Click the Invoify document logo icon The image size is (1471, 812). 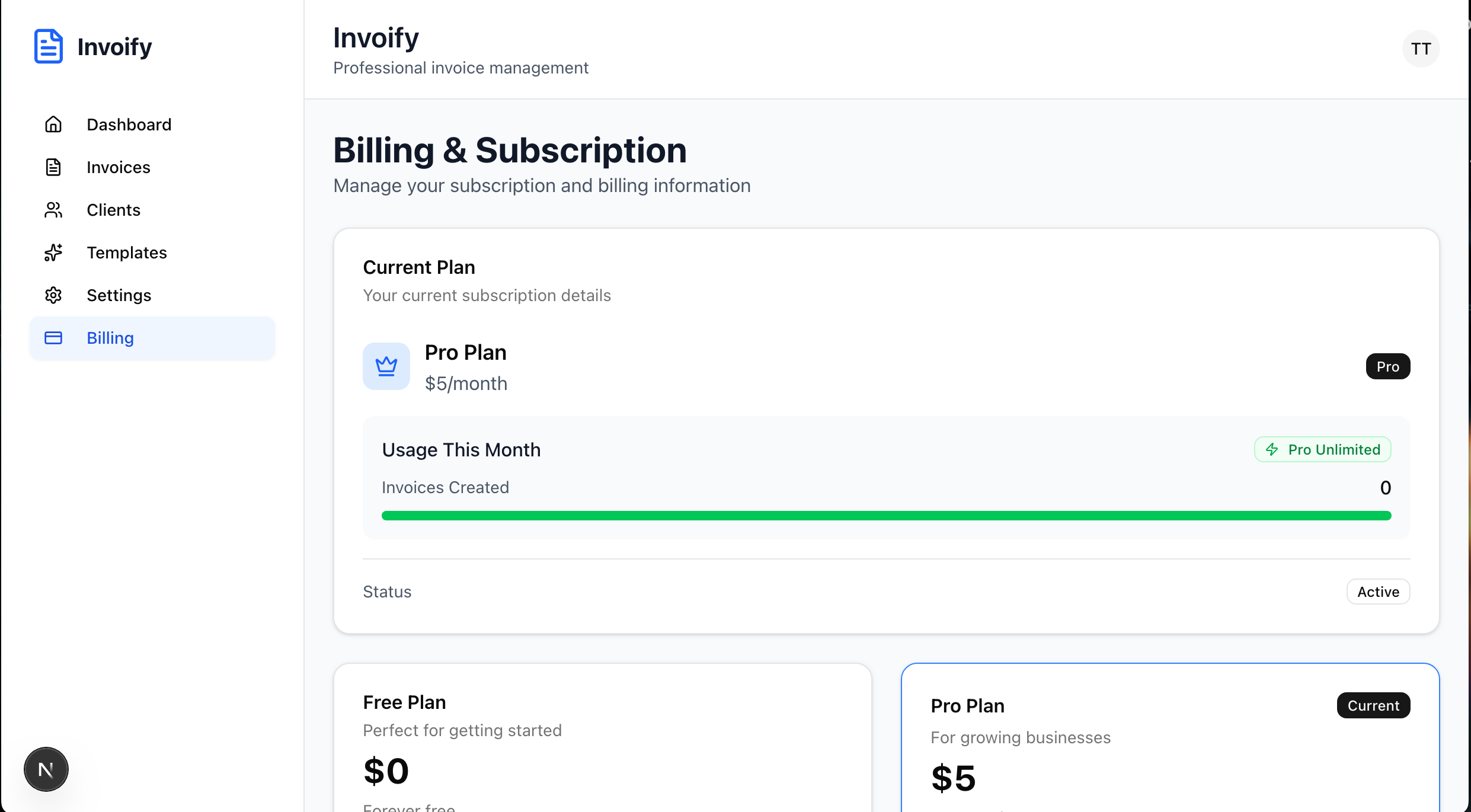(48, 46)
